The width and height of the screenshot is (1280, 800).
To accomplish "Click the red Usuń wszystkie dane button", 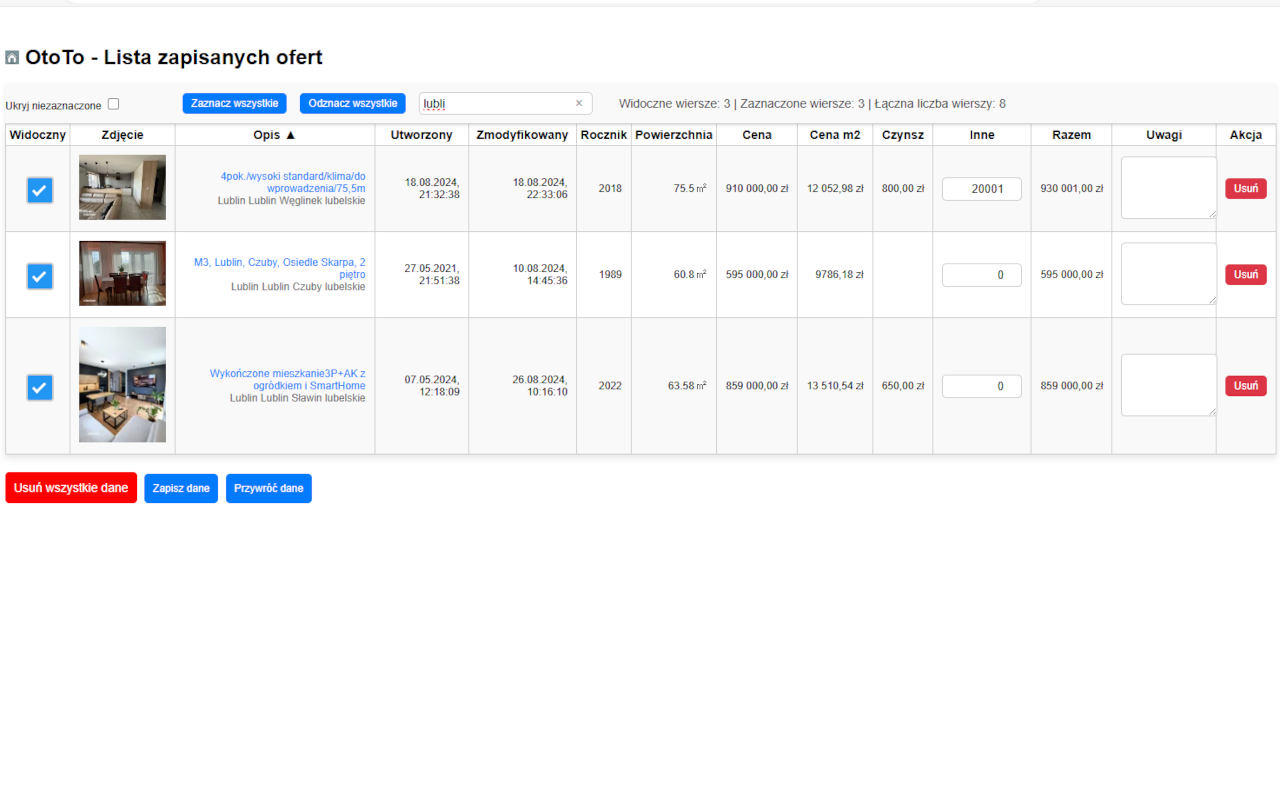I will [71, 488].
